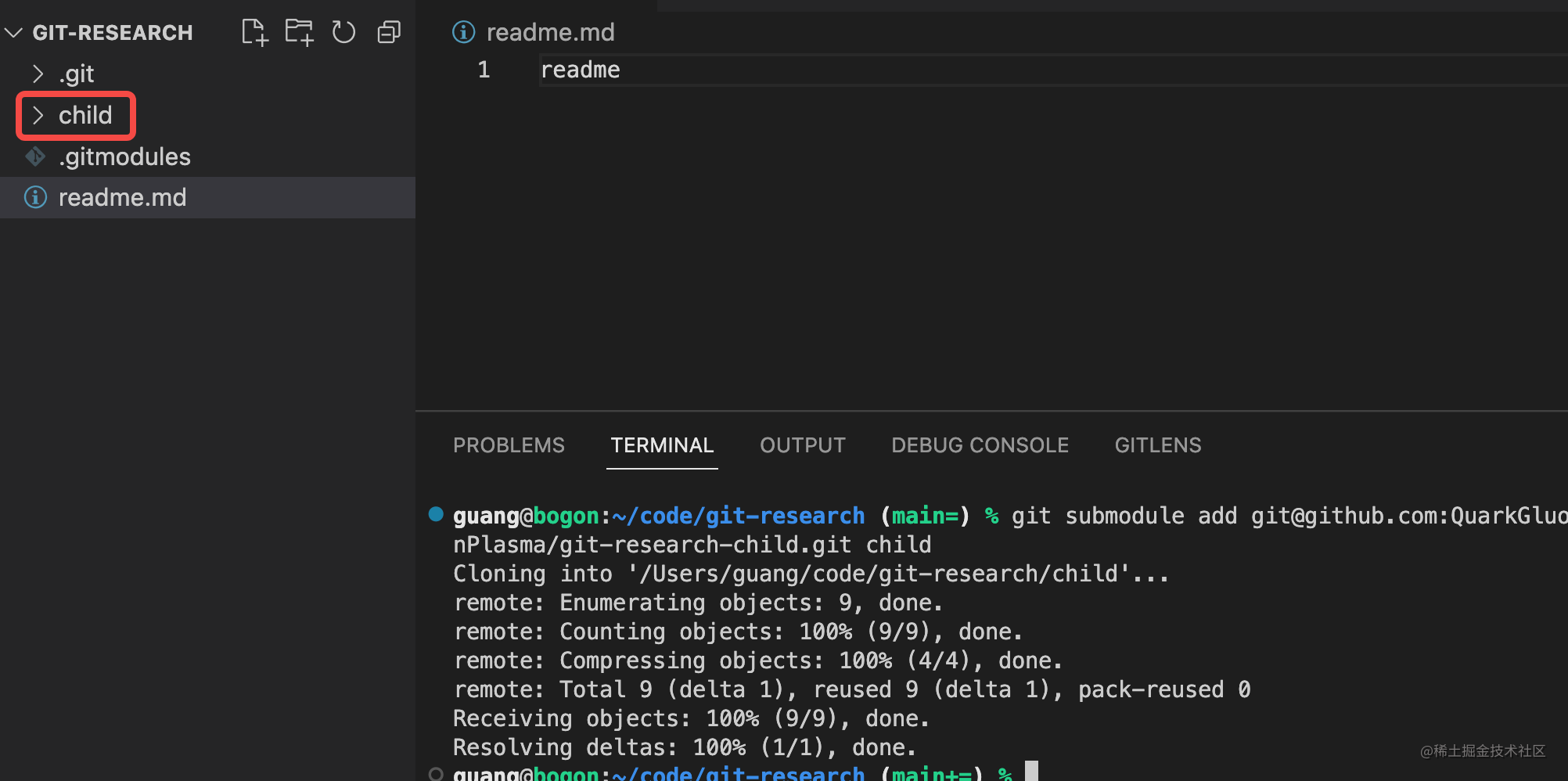Click line number 1 in the editor

click(483, 69)
